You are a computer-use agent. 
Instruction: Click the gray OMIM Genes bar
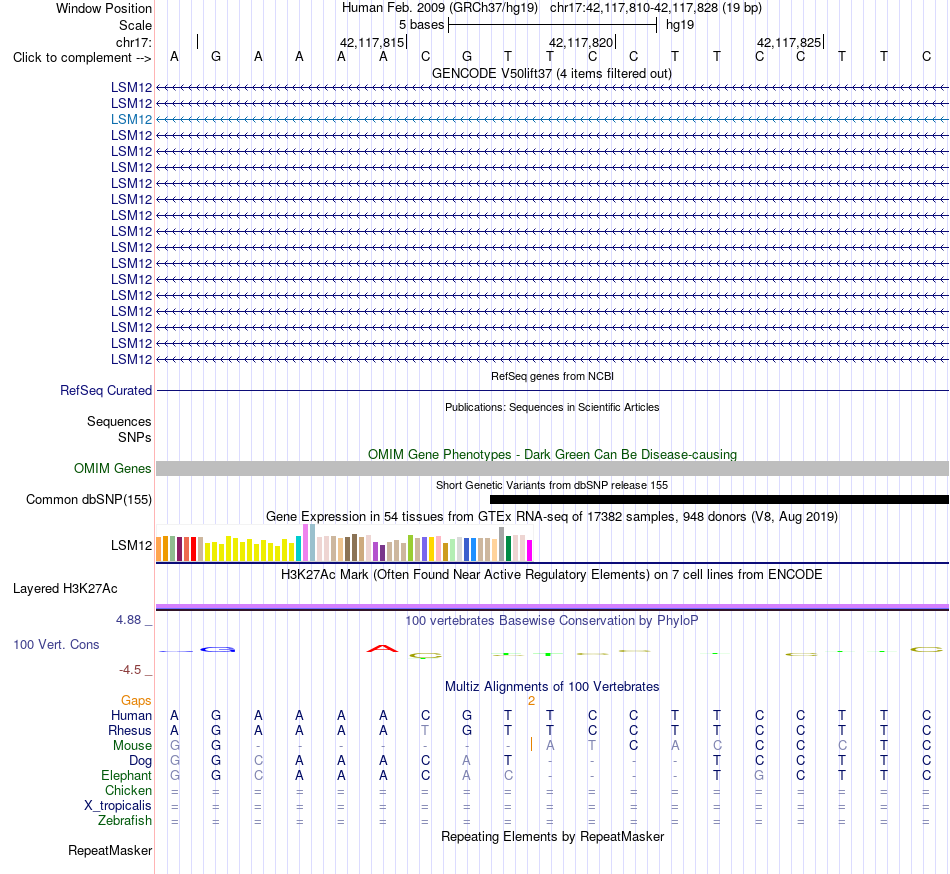(552, 468)
